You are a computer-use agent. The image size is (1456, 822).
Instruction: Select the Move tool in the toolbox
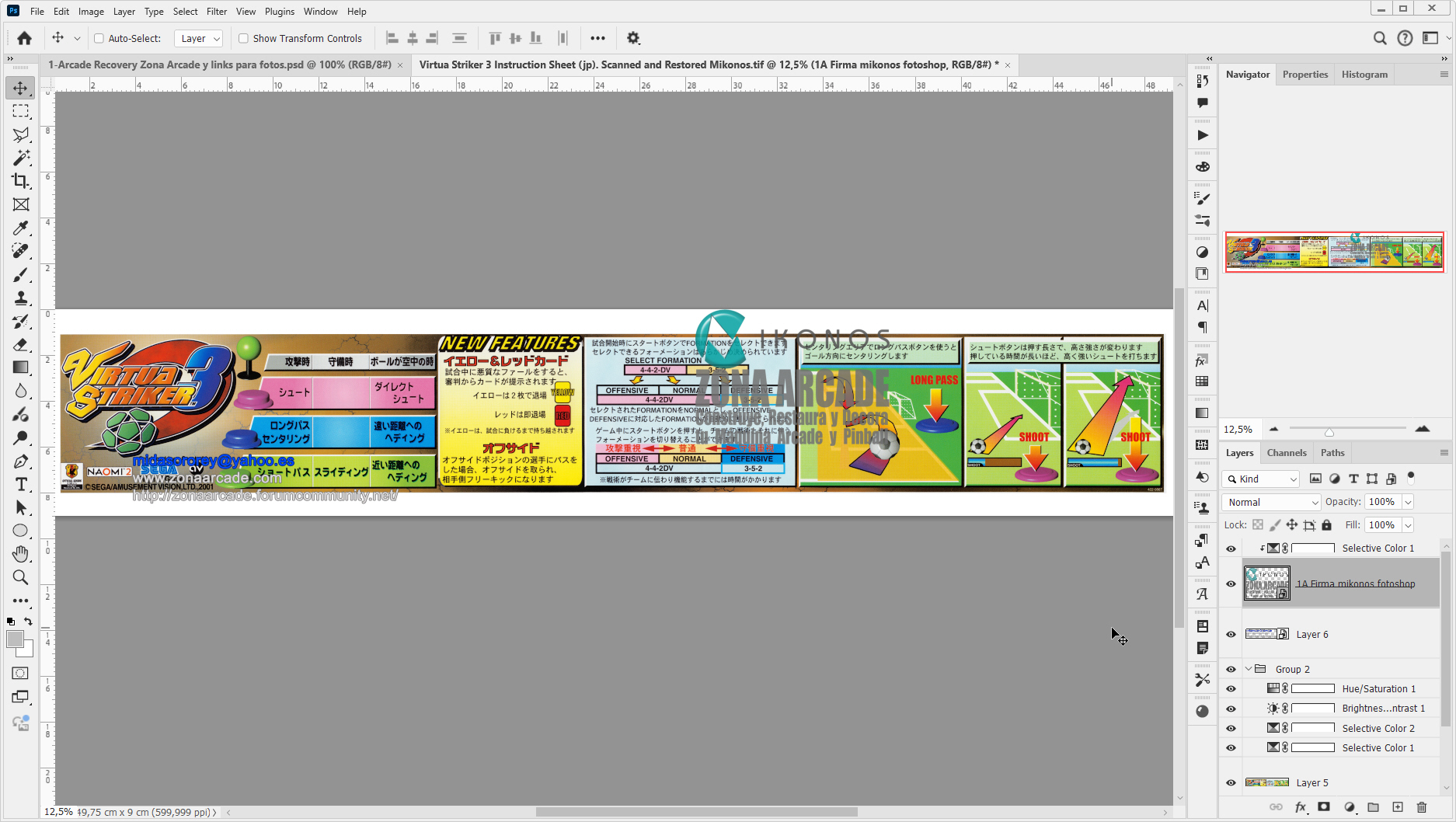pos(21,88)
